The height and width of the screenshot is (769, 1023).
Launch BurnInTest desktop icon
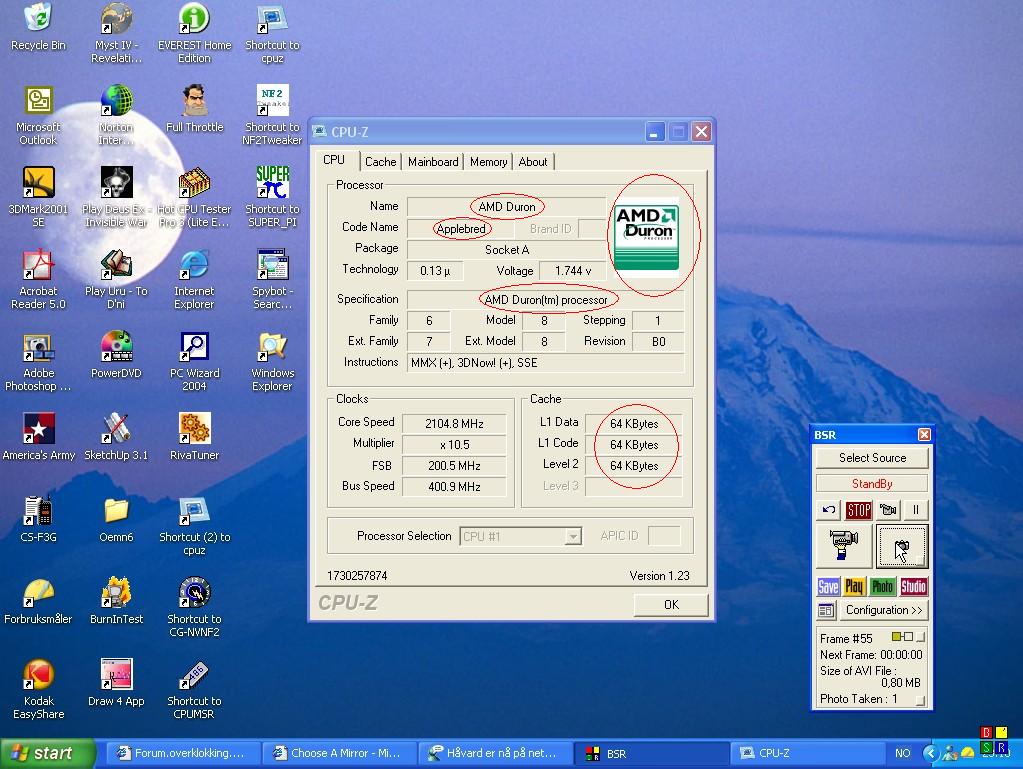pos(116,601)
